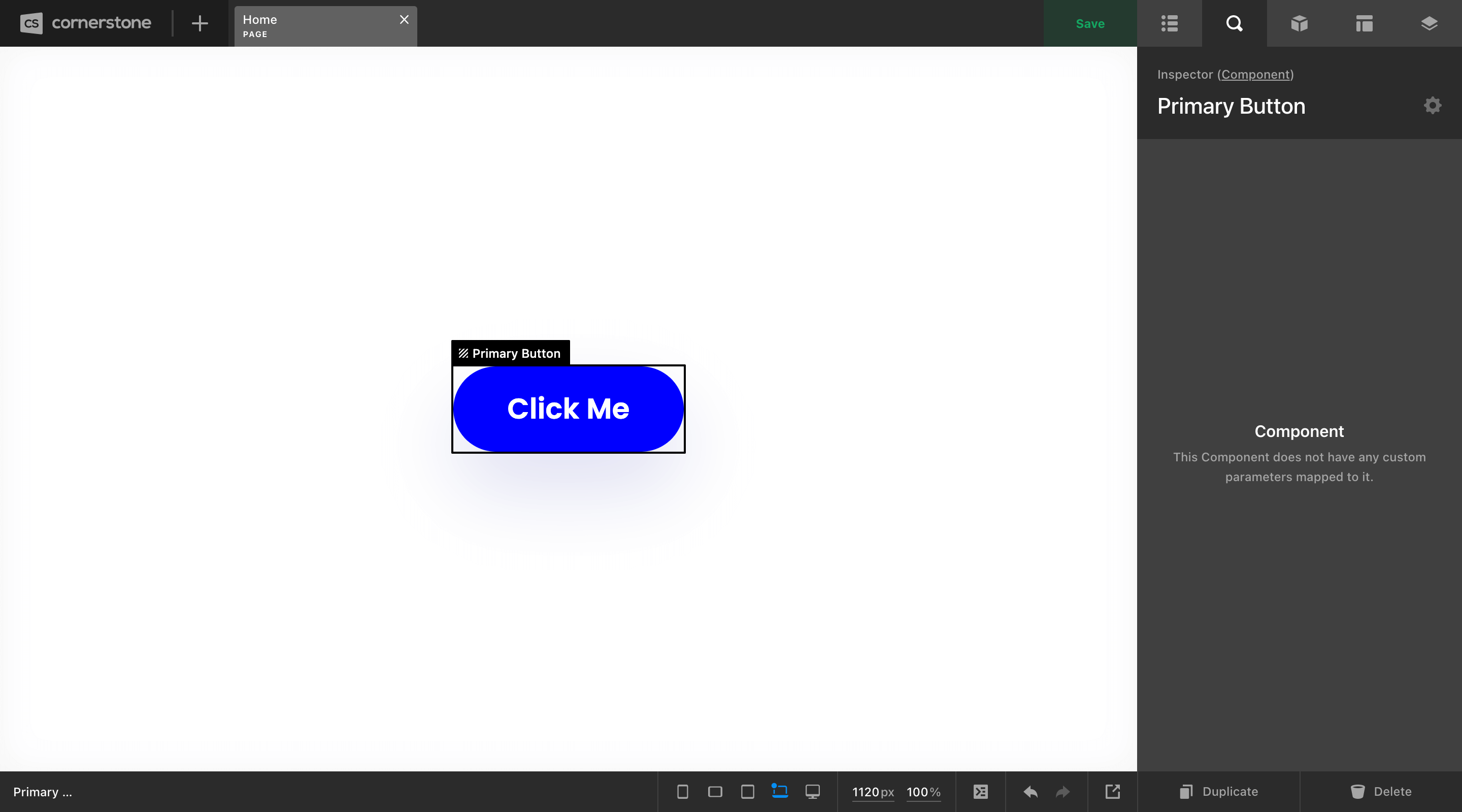Open the layouts panel
The height and width of the screenshot is (812, 1462).
1365,23
